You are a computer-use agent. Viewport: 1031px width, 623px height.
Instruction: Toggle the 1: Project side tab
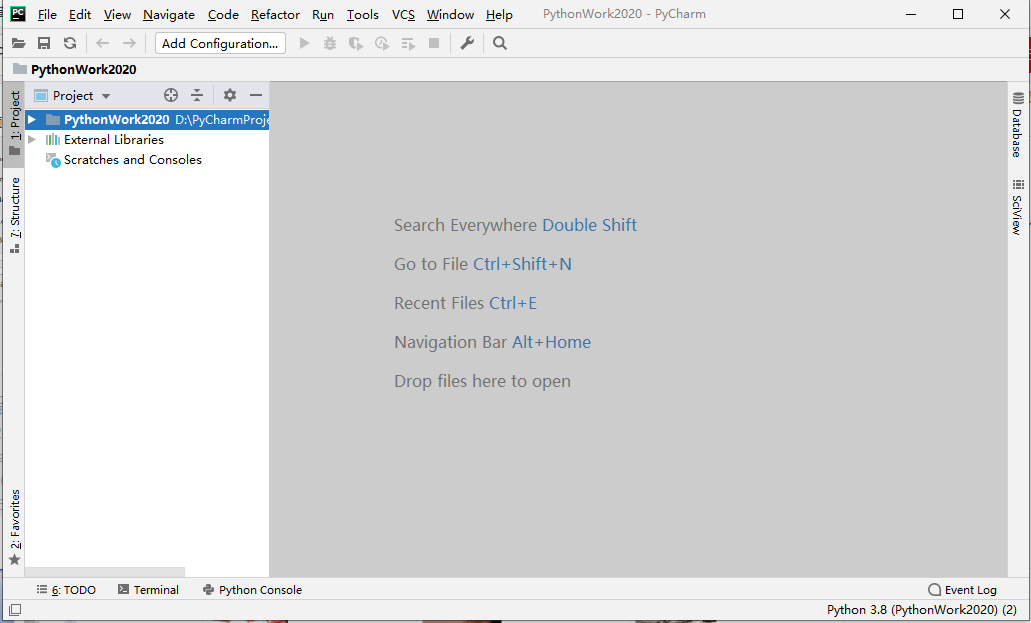[14, 123]
